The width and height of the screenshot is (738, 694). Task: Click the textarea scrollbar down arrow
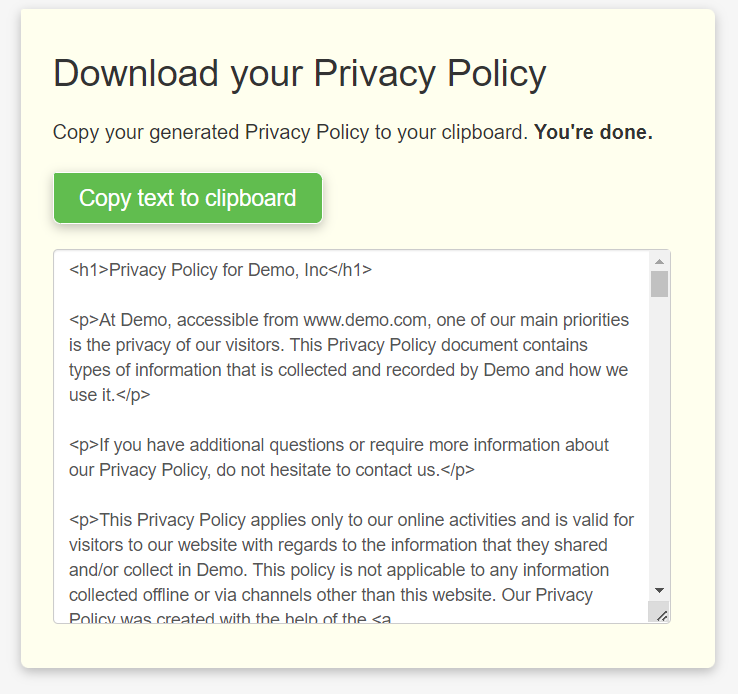pyautogui.click(x=659, y=590)
